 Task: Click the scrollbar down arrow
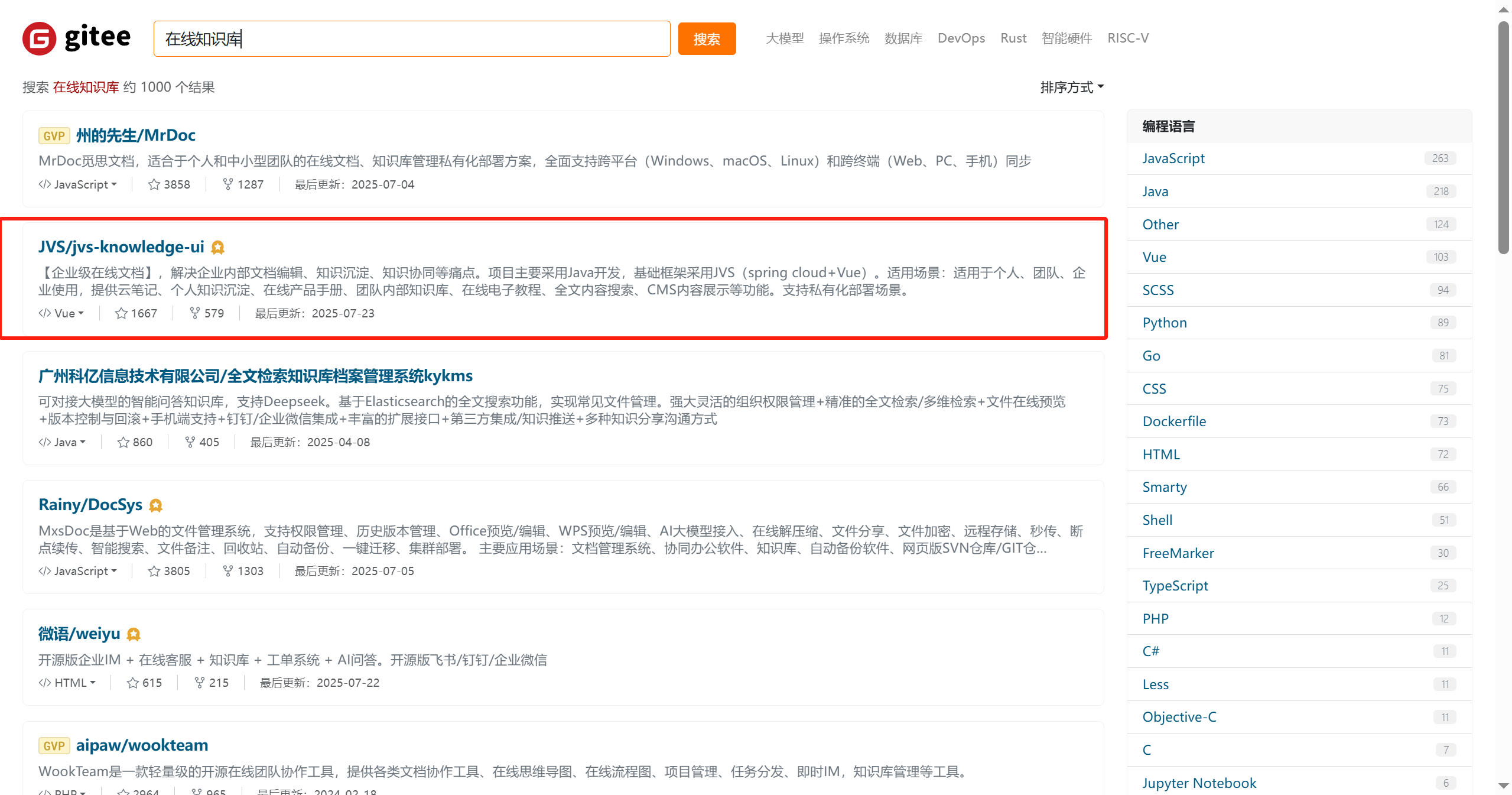[x=1504, y=786]
